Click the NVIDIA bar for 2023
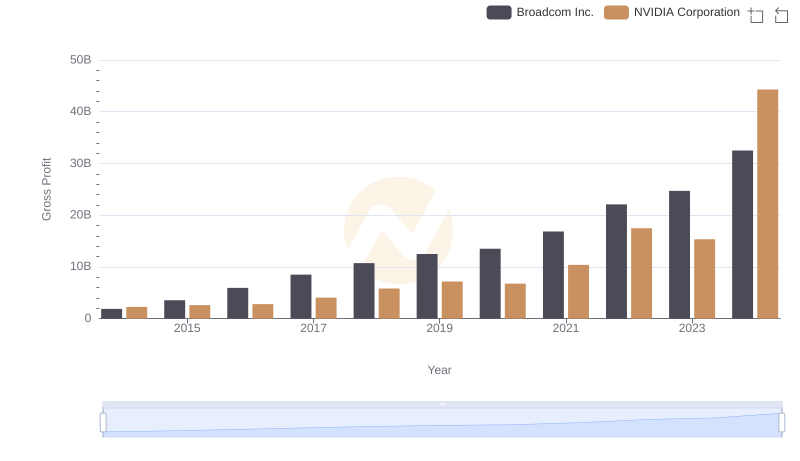This screenshot has height=461, width=800. point(705,279)
